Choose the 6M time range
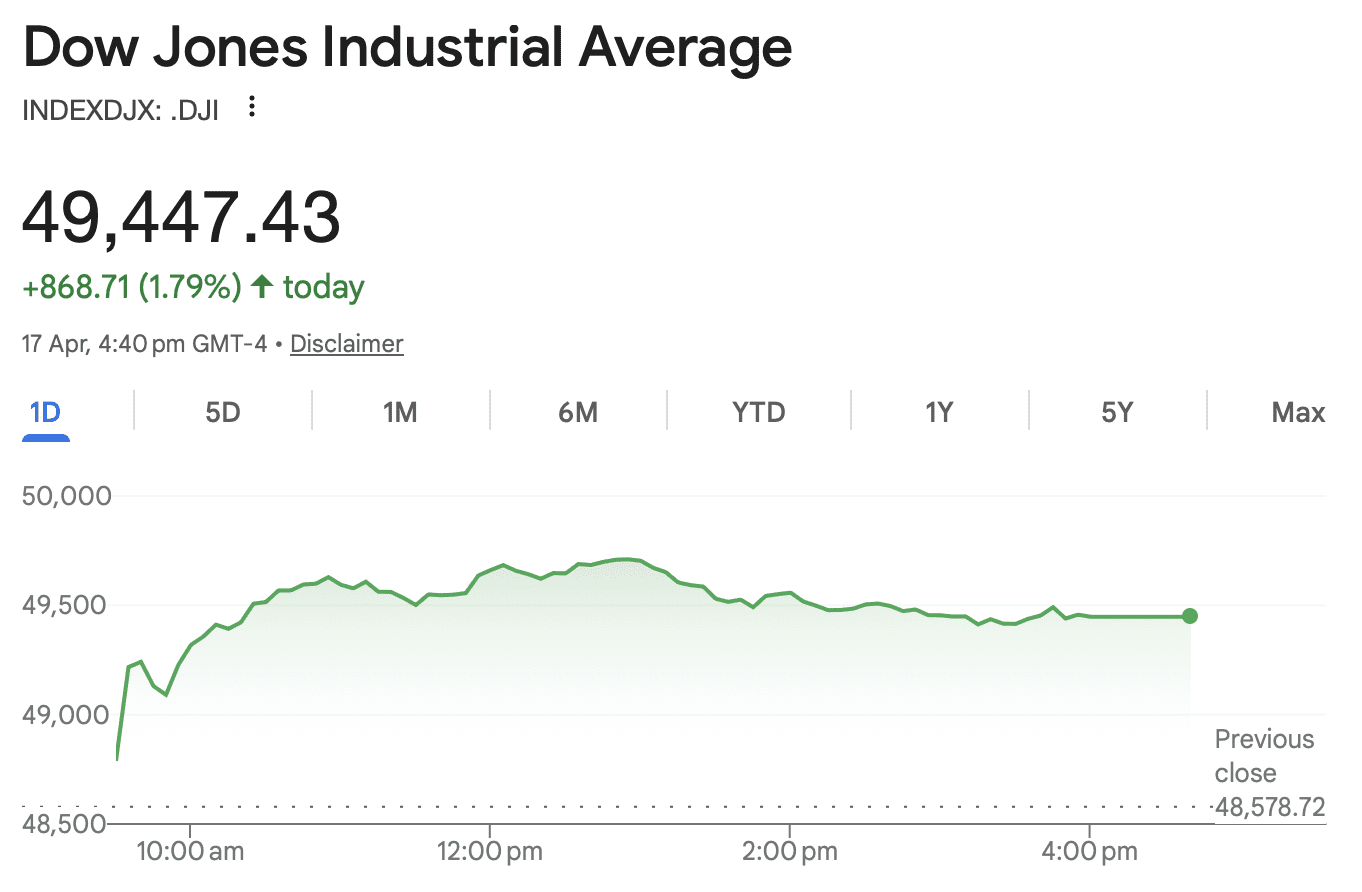1362x892 pixels. tap(578, 412)
